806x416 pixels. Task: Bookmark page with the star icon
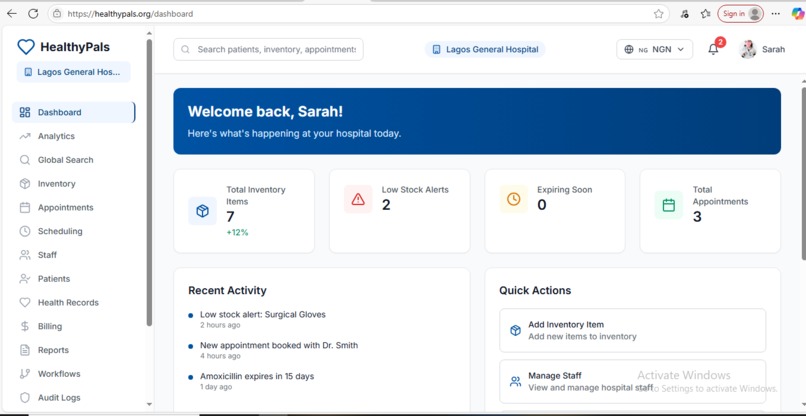pyautogui.click(x=658, y=14)
